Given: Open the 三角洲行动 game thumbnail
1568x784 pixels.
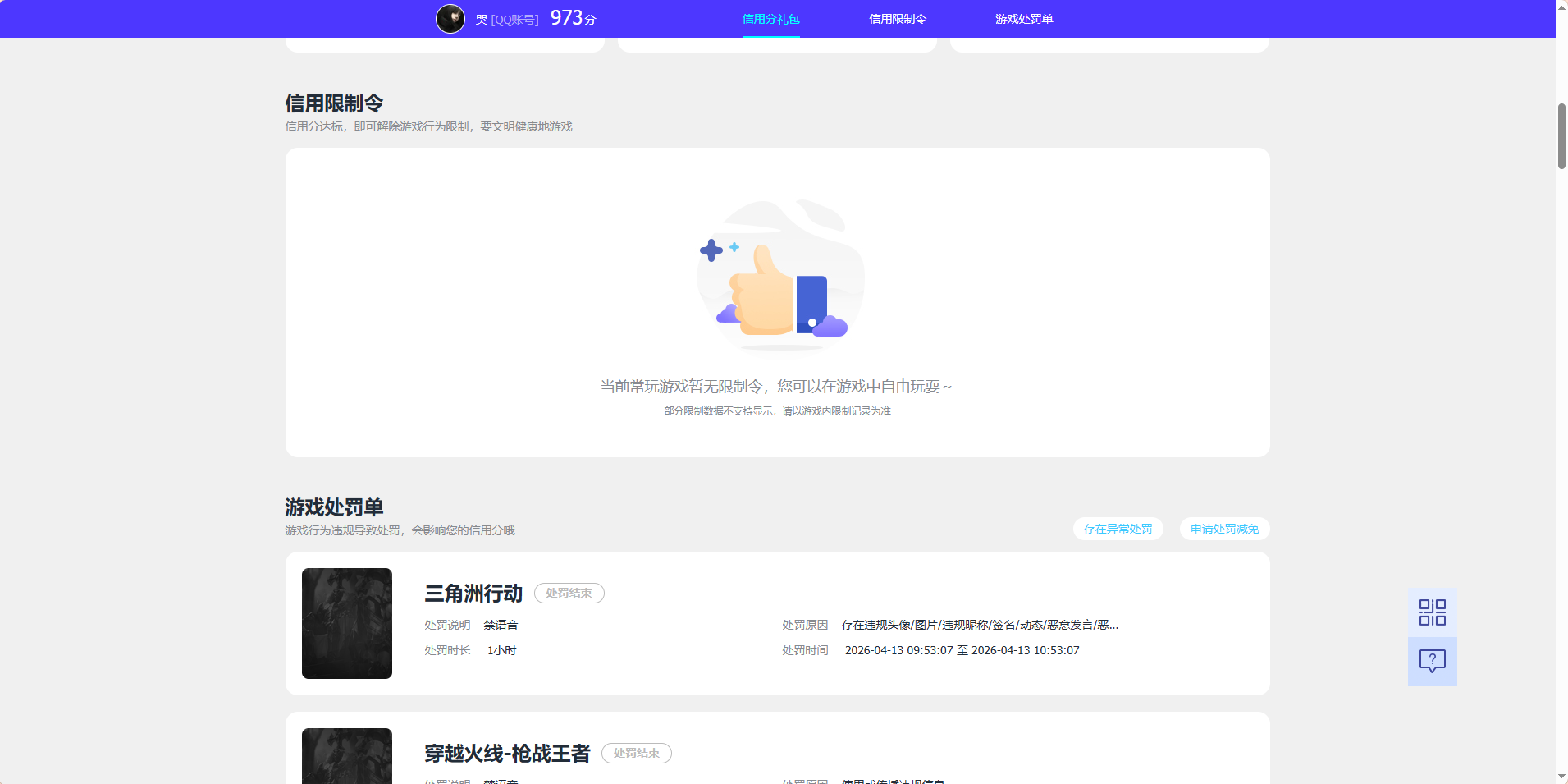Looking at the screenshot, I should tap(347, 623).
